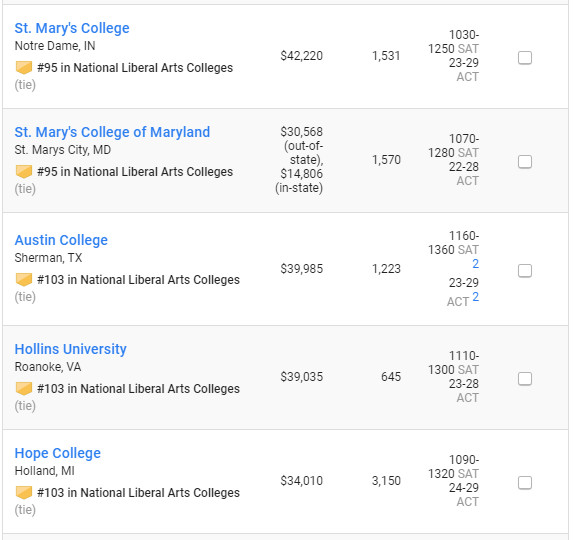Image resolution: width=573 pixels, height=540 pixels.
Task: Check the box for St. Mary's College of Maryland
Action: pyautogui.click(x=525, y=162)
